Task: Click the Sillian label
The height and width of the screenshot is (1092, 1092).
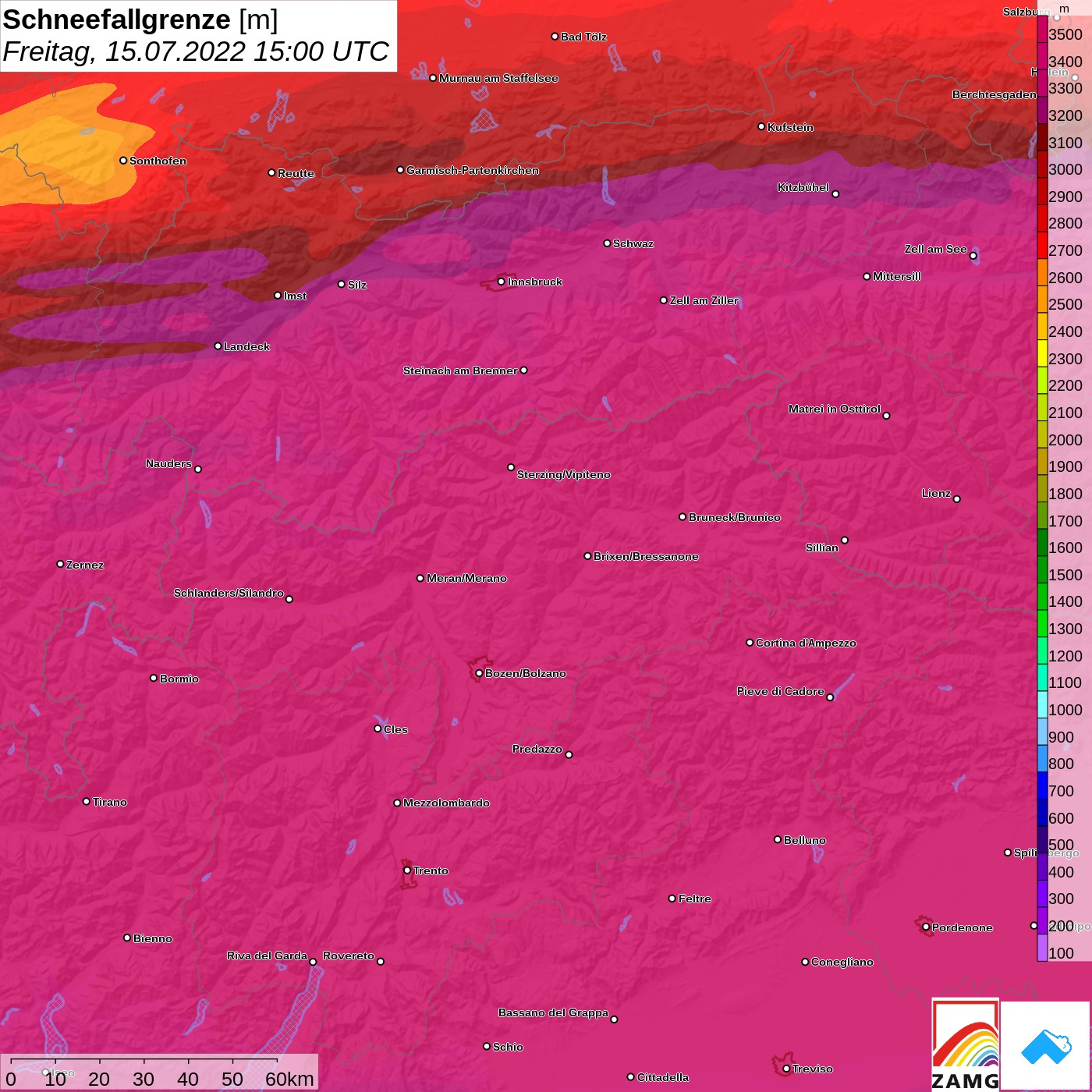Action: coord(822,548)
